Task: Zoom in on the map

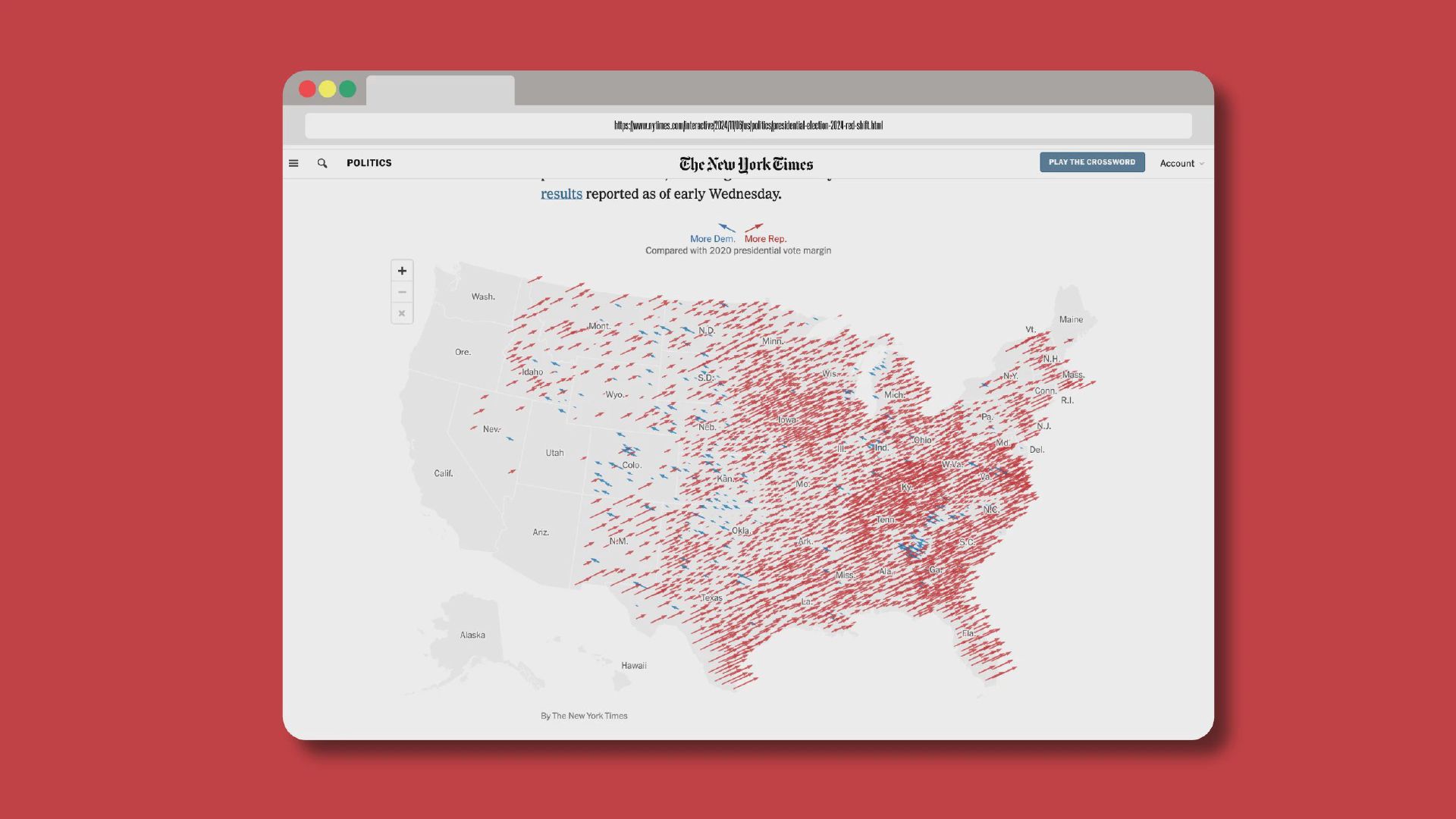Action: 402,271
